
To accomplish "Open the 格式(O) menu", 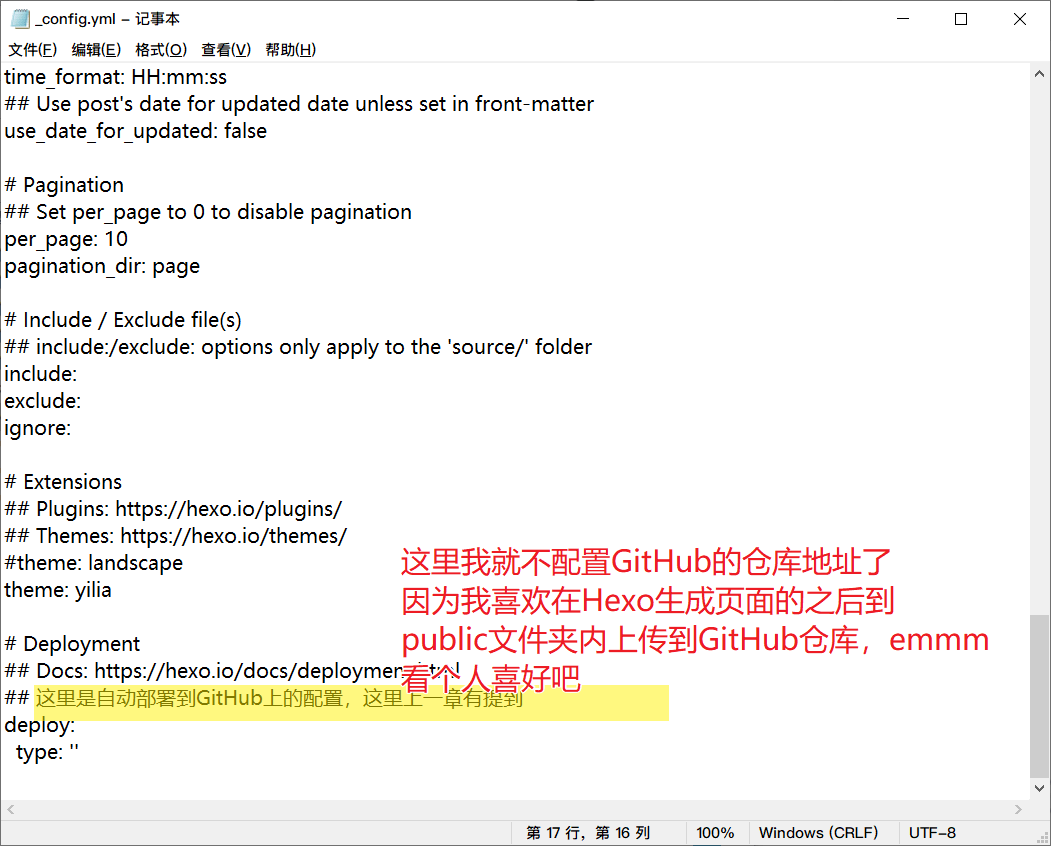I will (x=160, y=49).
